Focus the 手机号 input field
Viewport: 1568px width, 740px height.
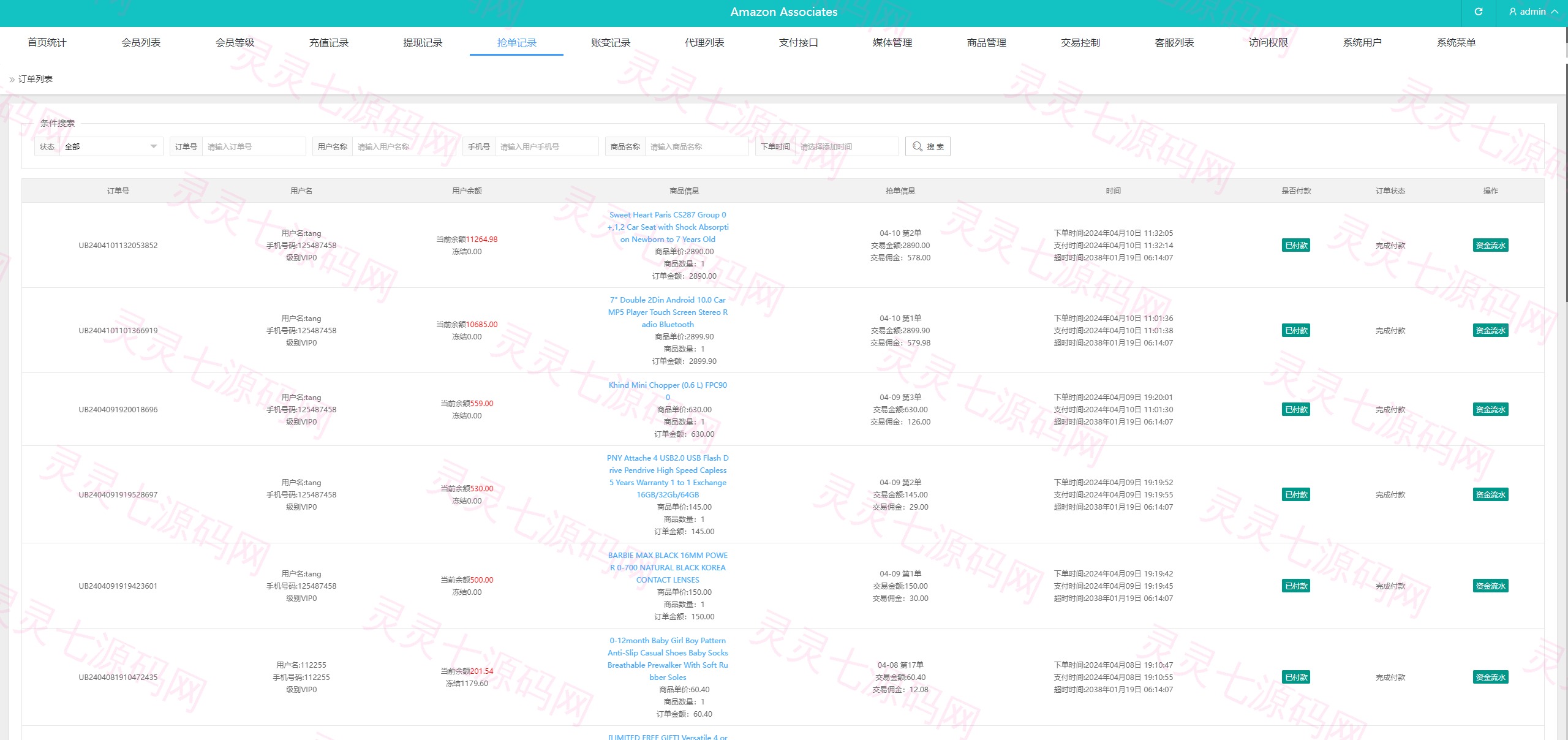coord(546,146)
